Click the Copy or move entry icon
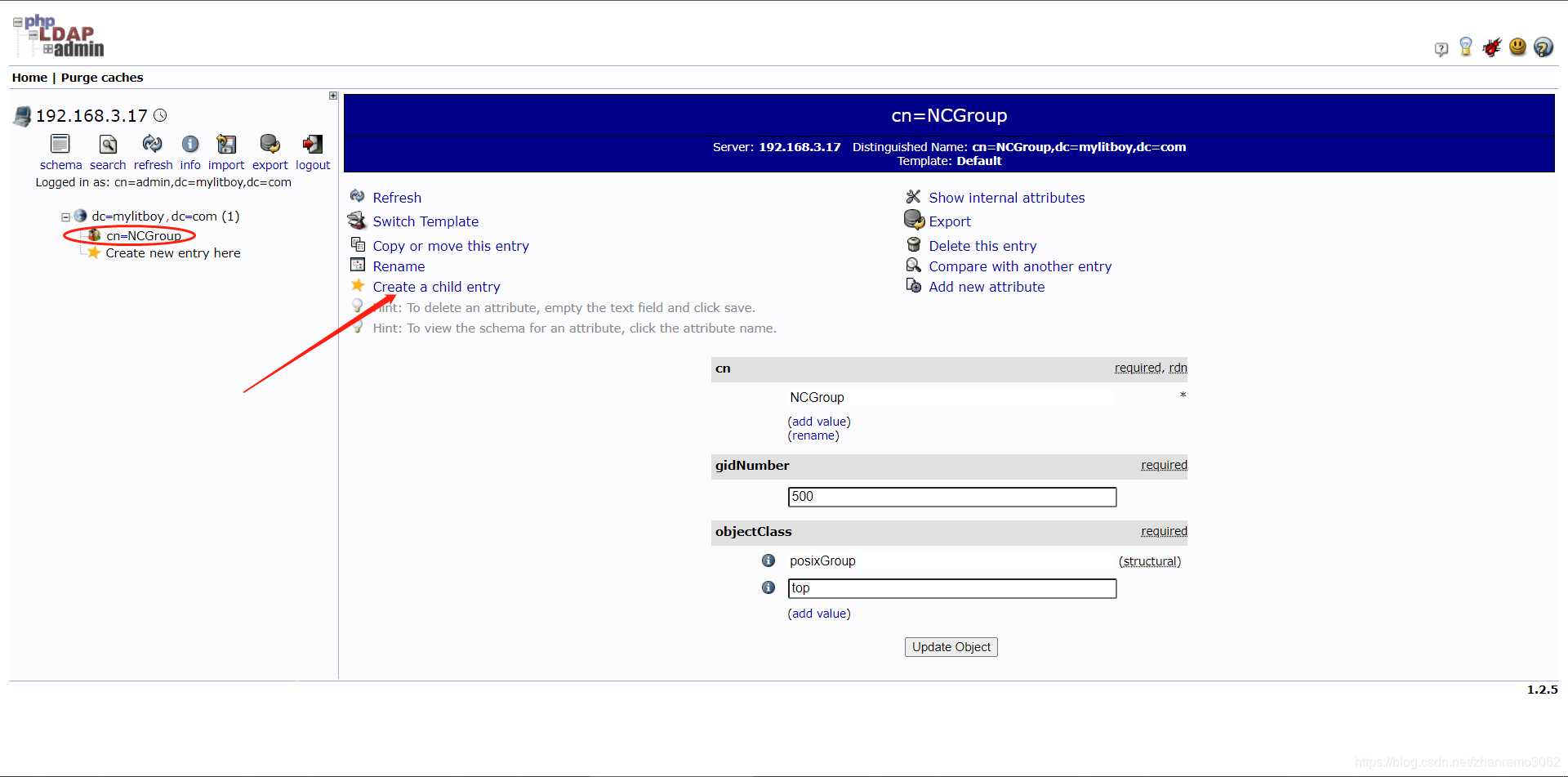Screen dimensions: 1568x777 [358, 244]
